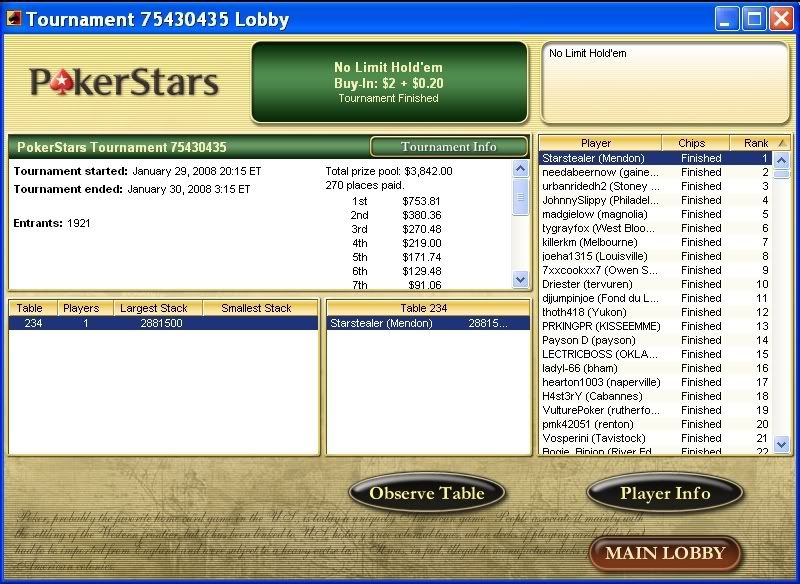The image size is (800, 584).
Task: Select player thoth418 (Yukon)
Action: 656,312
